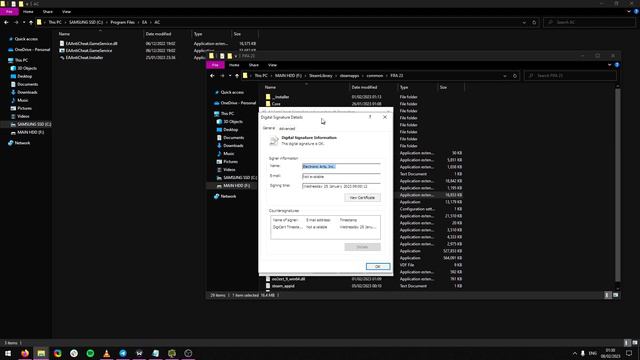The width and height of the screenshot is (640, 360).
Task: Open Firefox from the taskbar
Action: pyautogui.click(x=25, y=353)
